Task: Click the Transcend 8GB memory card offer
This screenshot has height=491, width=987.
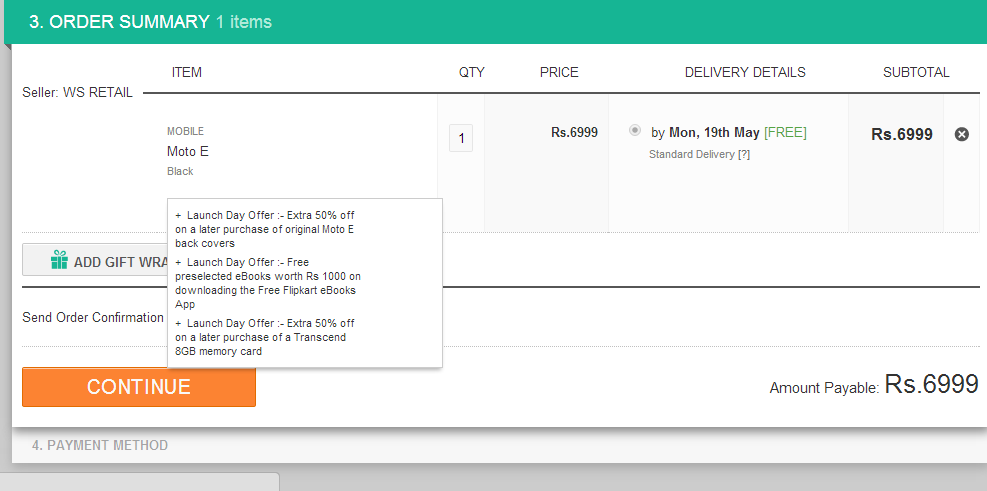Action: tap(265, 337)
